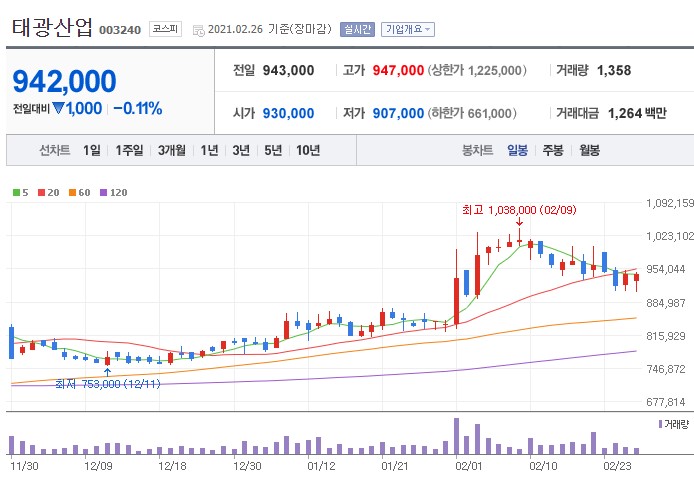
Task: Click the 실시간 button
Action: 357,30
